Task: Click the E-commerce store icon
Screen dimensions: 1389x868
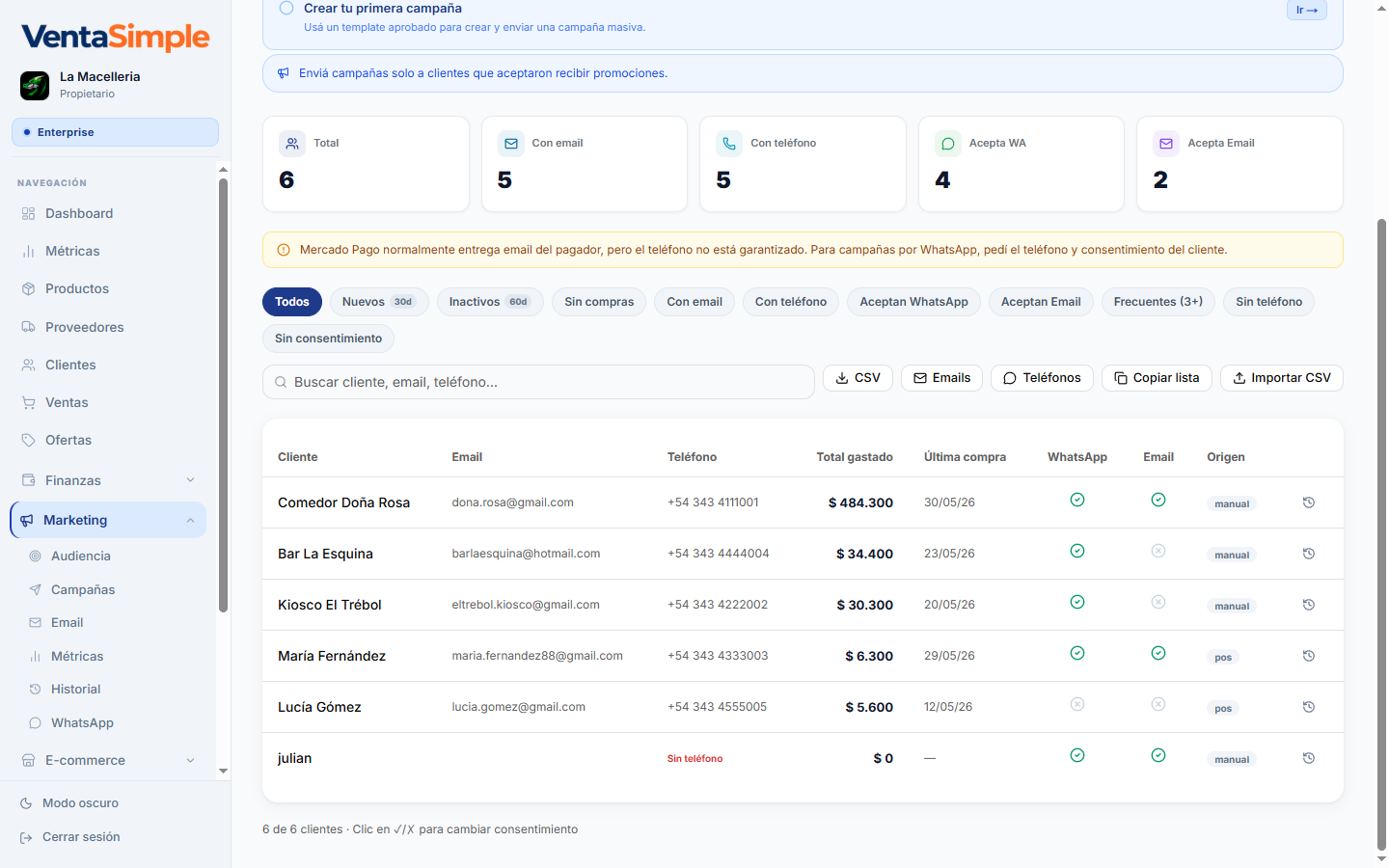Action: pos(29,760)
